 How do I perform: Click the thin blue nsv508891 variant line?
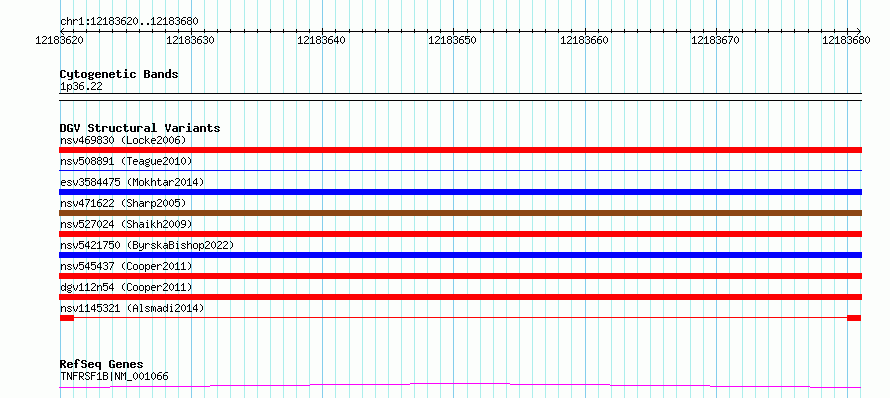(x=460, y=170)
